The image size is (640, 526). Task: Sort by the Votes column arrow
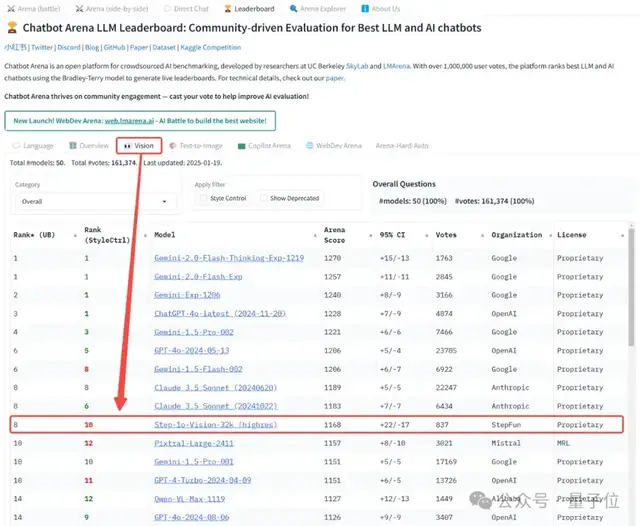(482, 235)
